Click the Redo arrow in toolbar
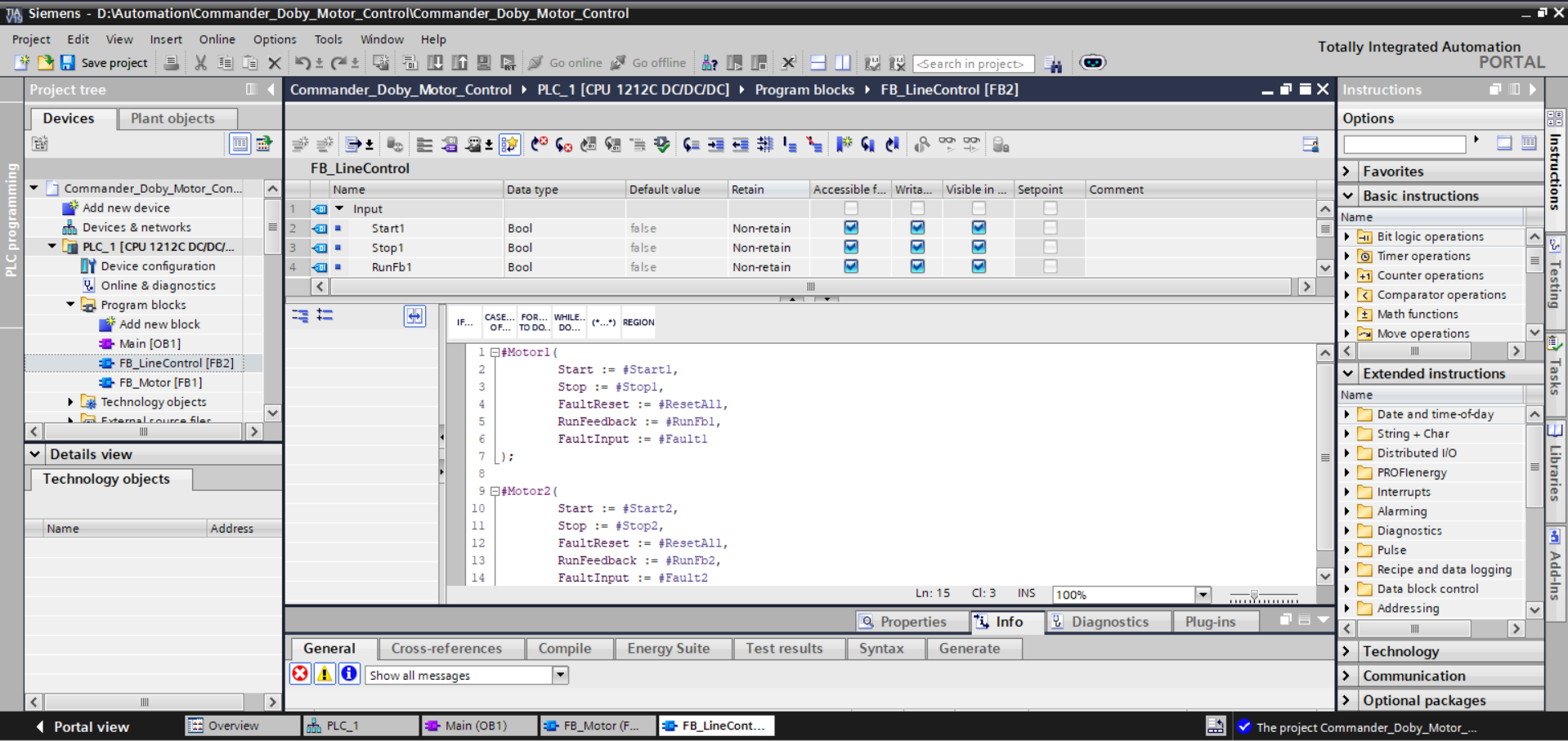 coord(338,63)
